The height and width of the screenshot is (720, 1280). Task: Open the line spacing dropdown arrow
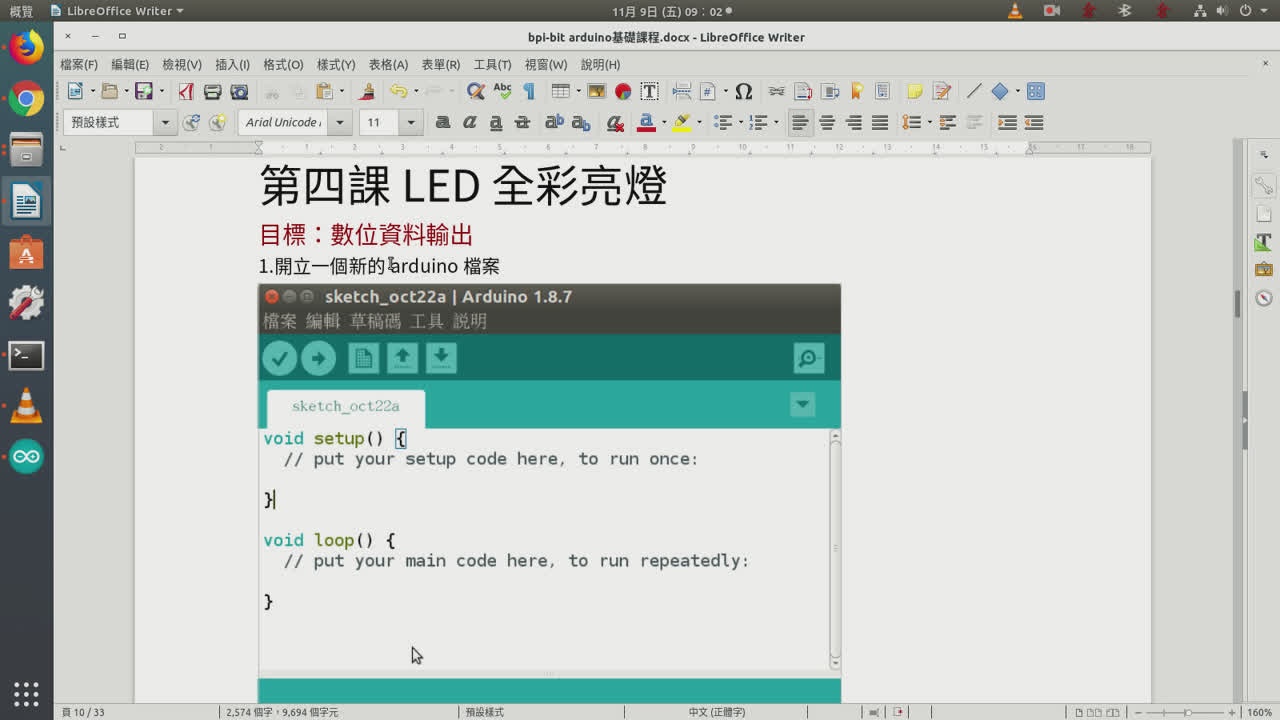928,123
